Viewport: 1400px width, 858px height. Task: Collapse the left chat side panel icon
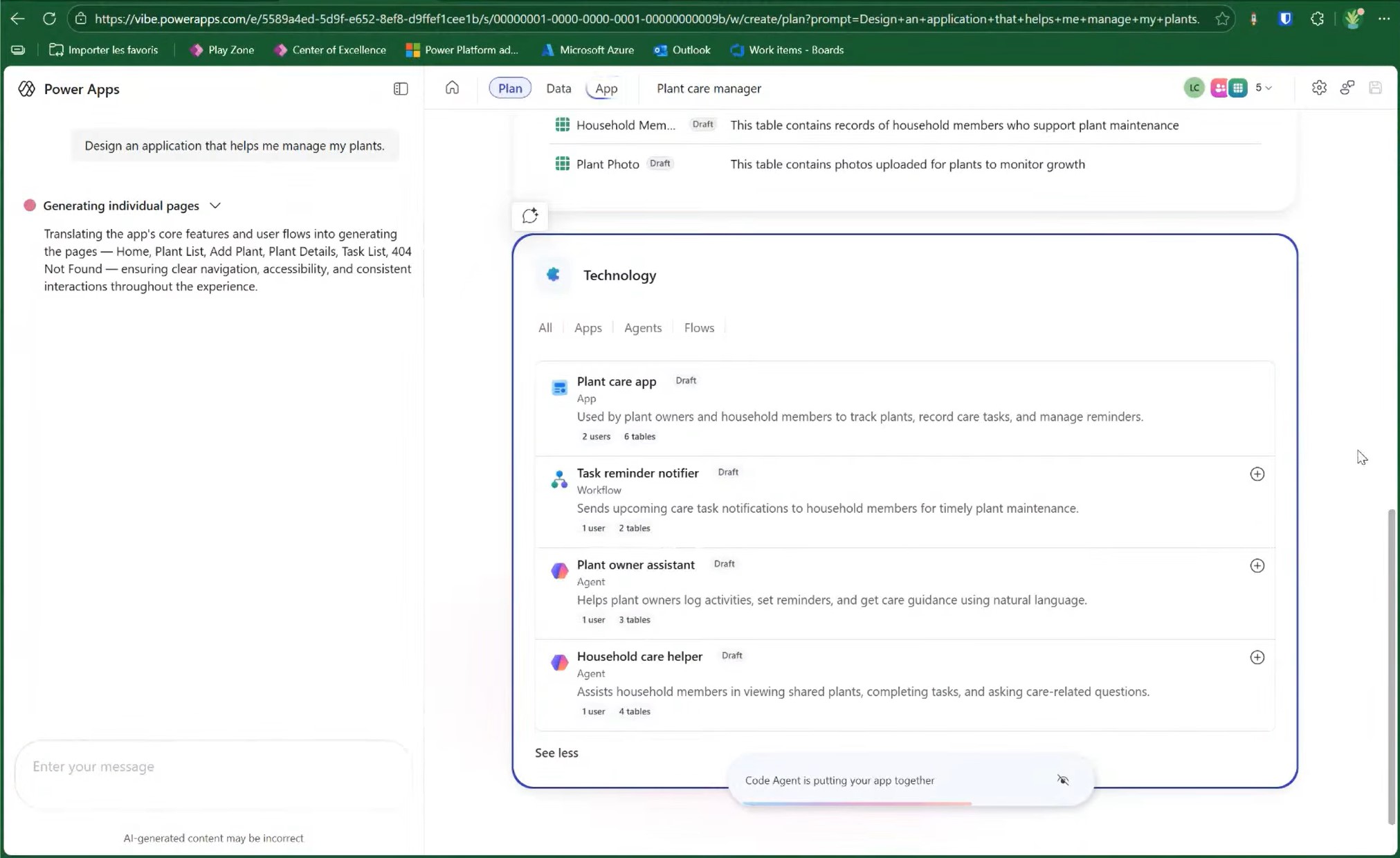point(401,89)
